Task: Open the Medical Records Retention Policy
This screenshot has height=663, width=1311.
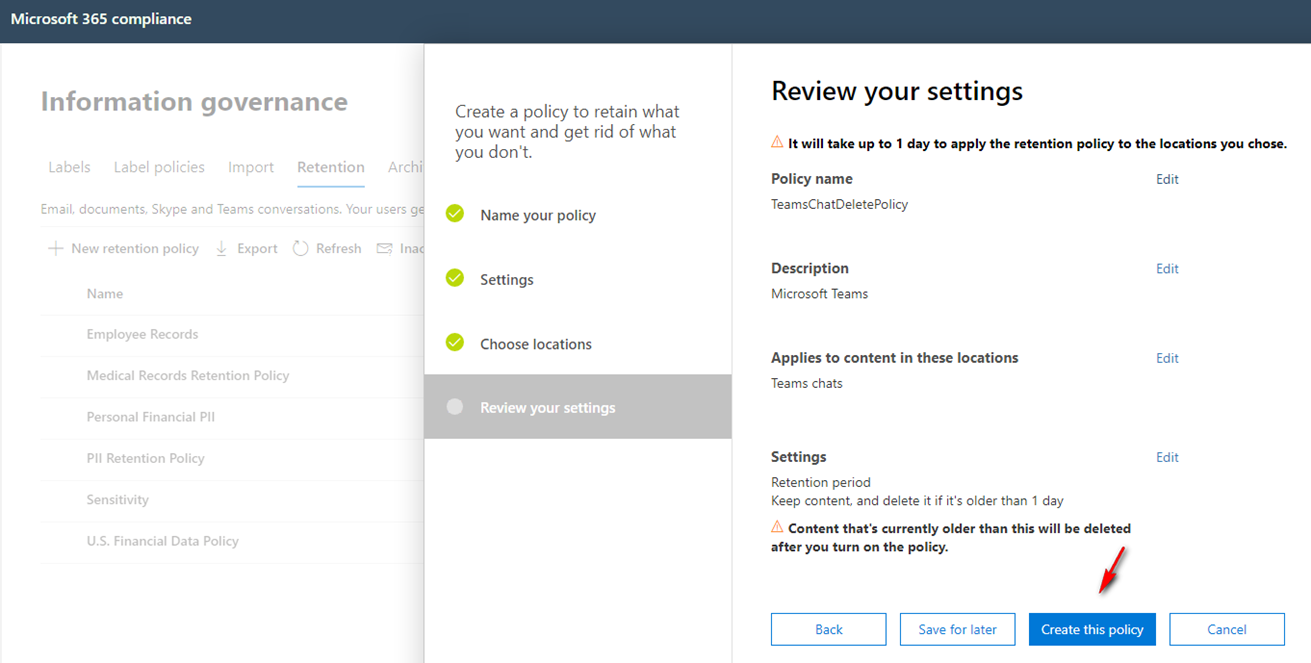Action: tap(188, 375)
